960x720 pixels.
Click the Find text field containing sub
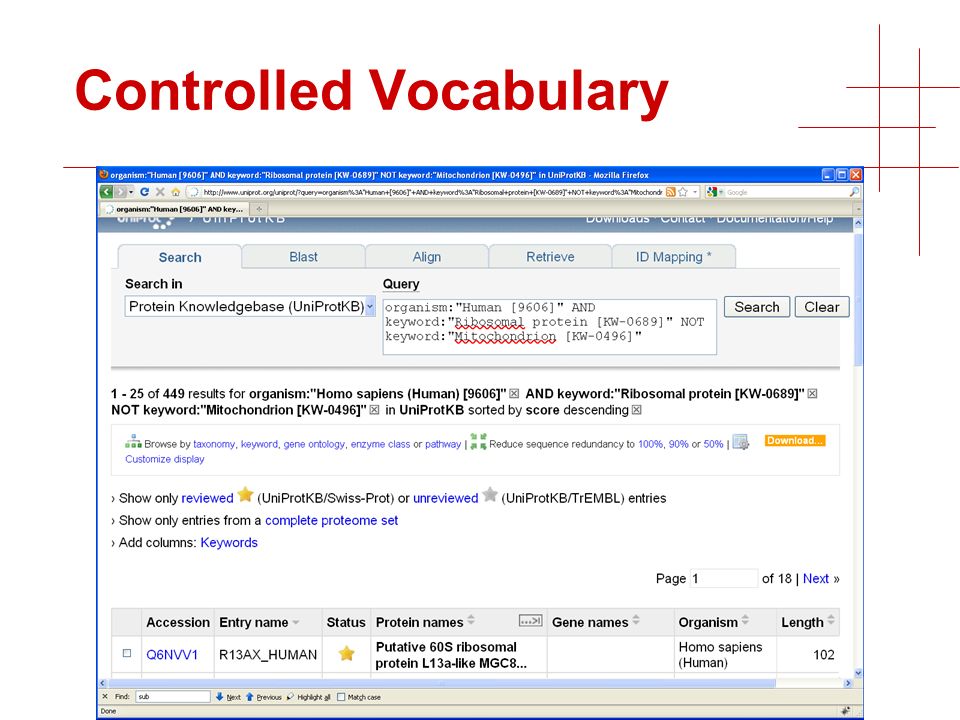pyautogui.click(x=173, y=697)
